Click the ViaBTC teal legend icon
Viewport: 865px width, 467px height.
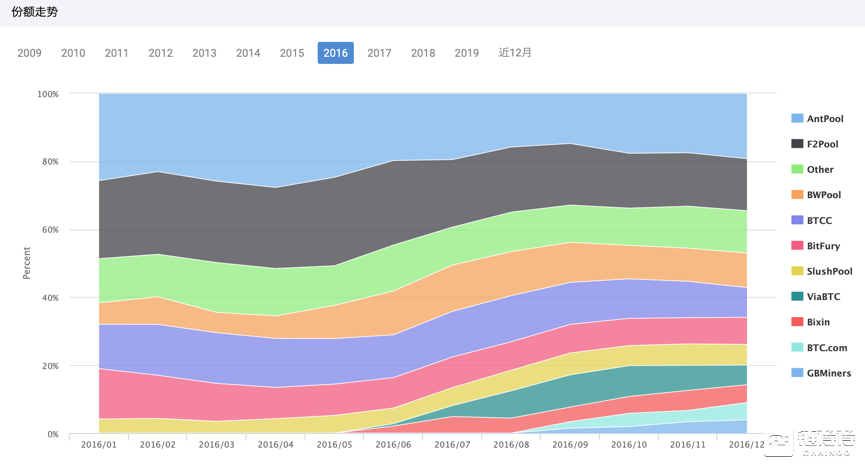797,297
